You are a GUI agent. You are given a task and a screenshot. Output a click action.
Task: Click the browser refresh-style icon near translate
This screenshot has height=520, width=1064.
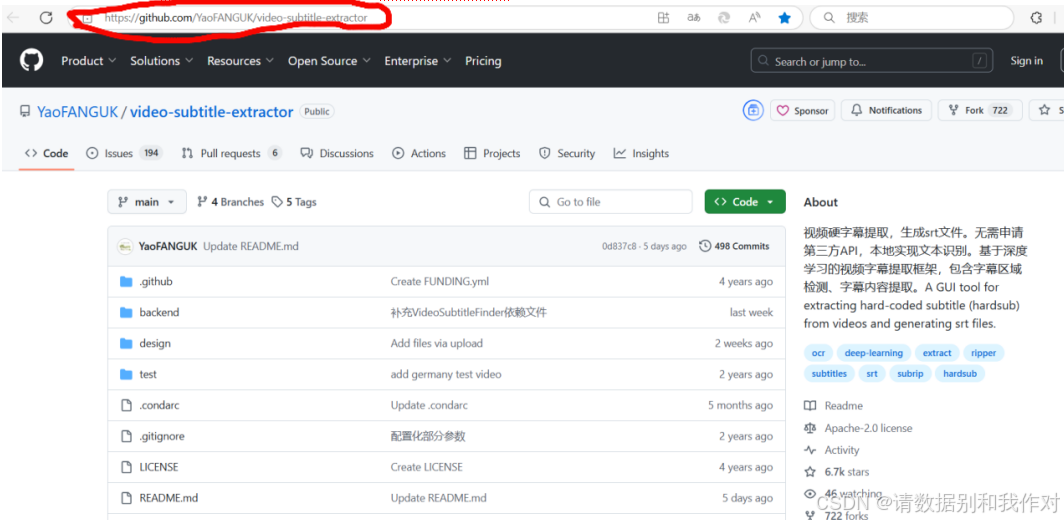(724, 18)
